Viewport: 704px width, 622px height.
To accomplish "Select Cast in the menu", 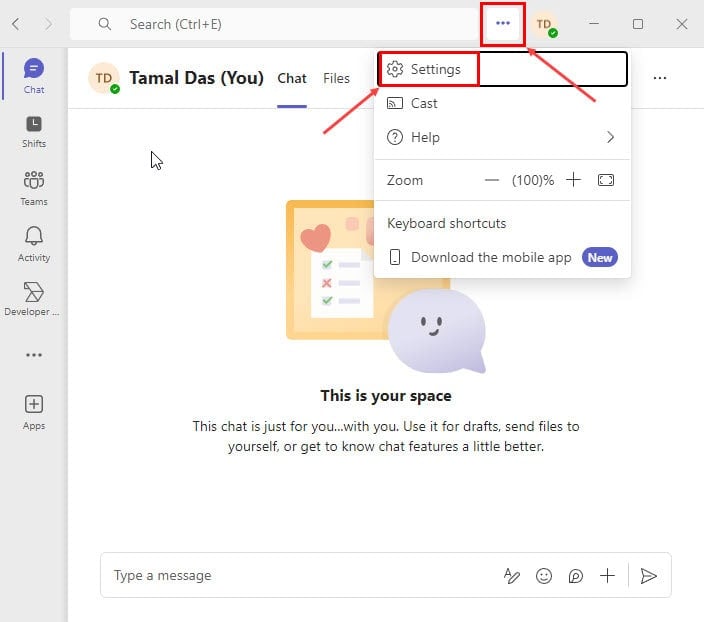I will (502, 103).
